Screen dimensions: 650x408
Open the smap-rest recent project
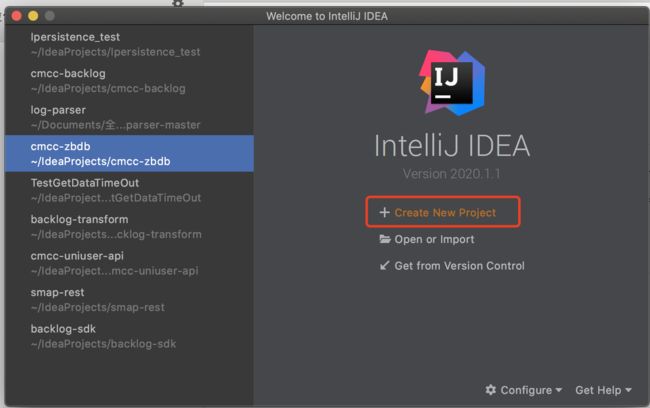[x=129, y=300]
